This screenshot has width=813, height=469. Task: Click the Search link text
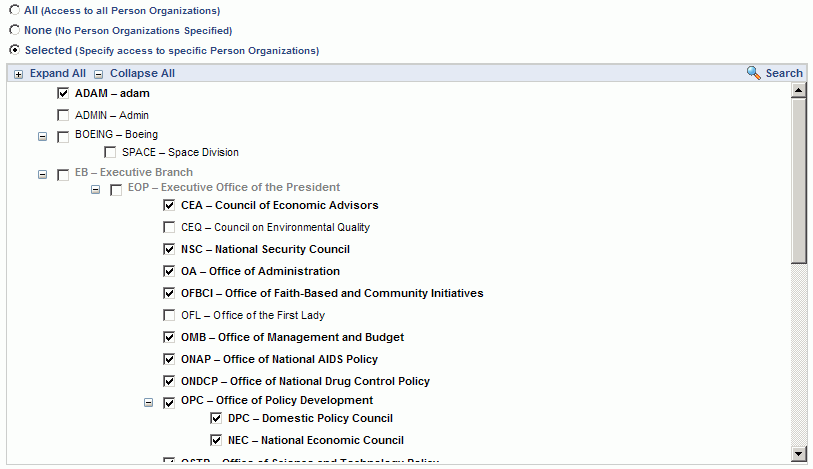pos(784,73)
